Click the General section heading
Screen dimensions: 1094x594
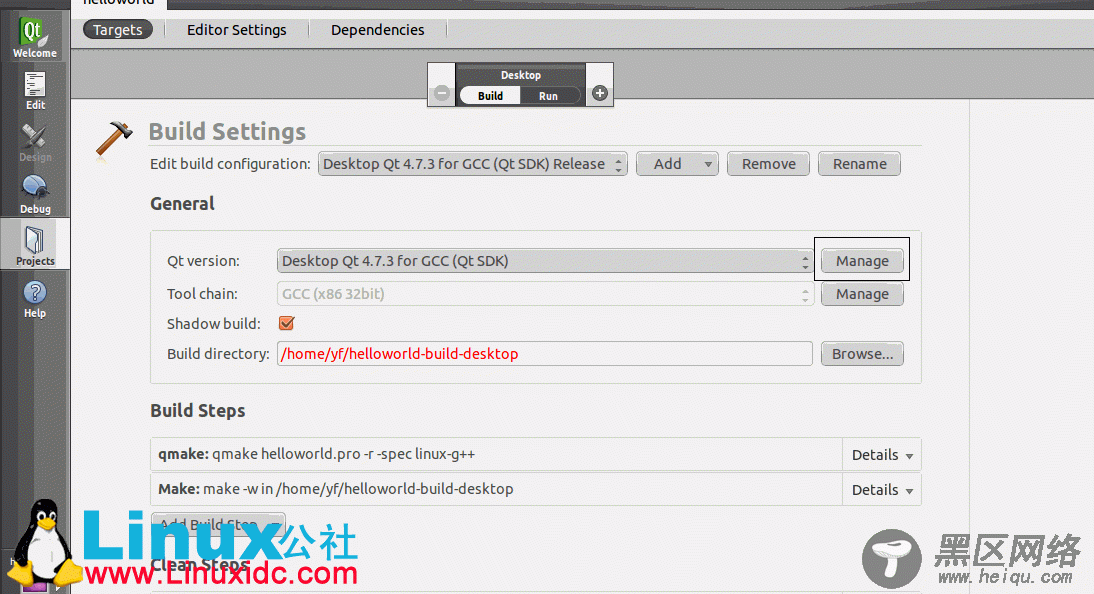[182, 204]
